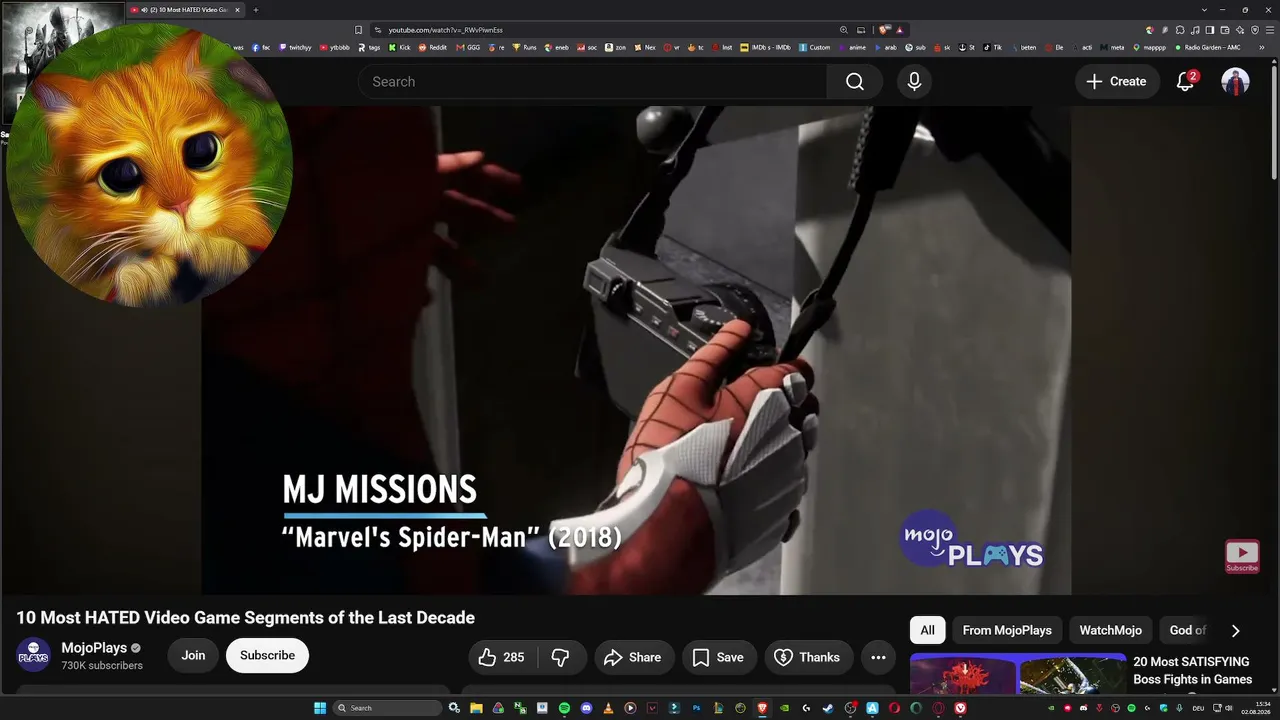
Task: Open Steam from the taskbar
Action: coord(828,708)
